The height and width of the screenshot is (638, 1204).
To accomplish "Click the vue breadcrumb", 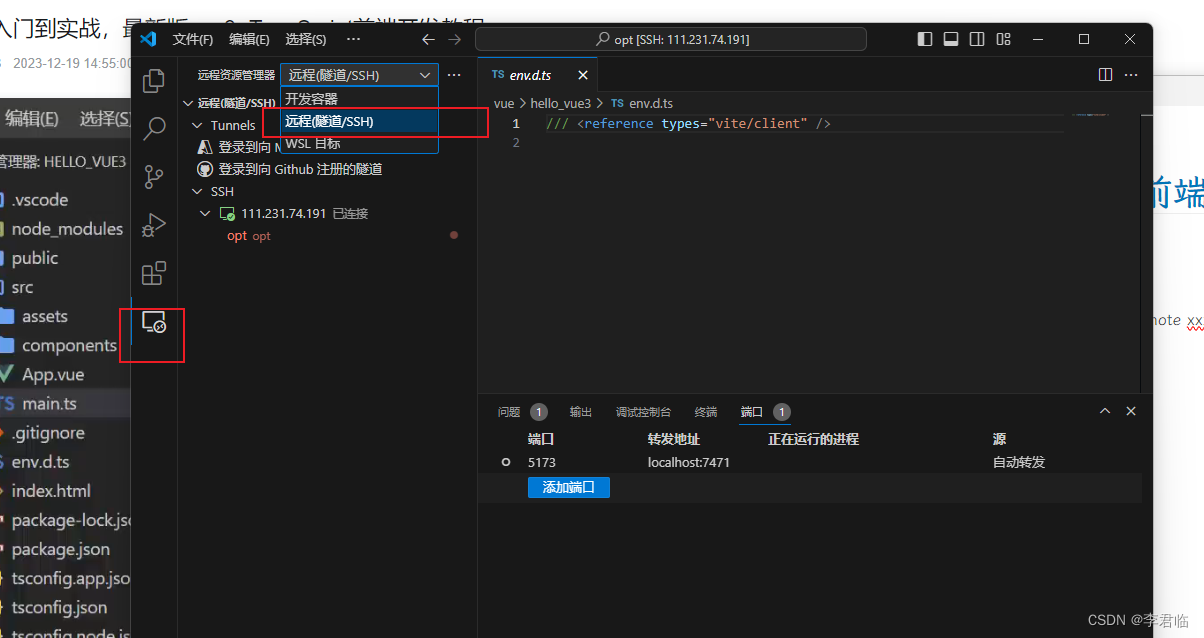I will 504,103.
